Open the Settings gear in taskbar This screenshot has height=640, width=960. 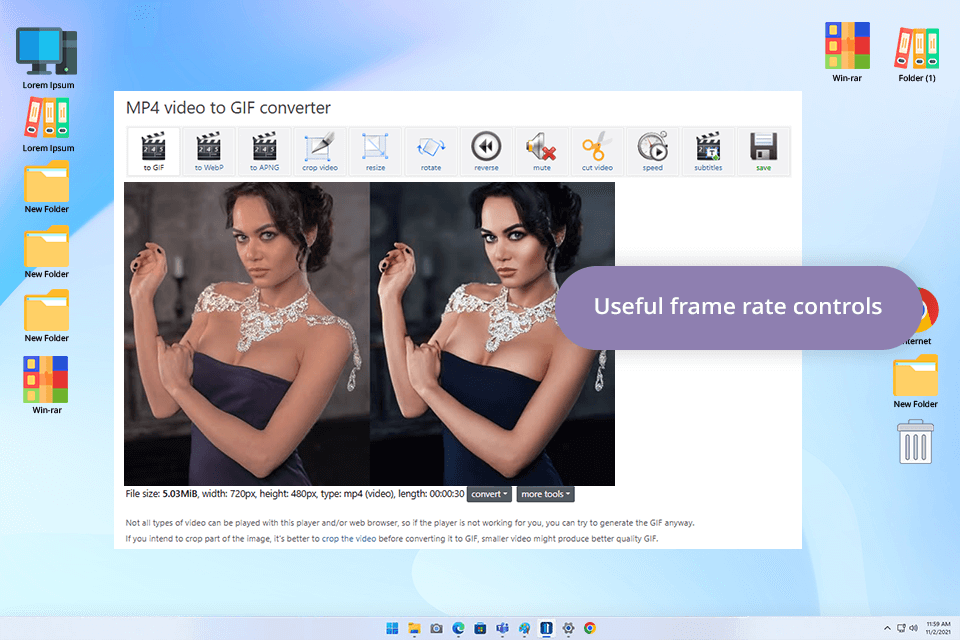coord(568,628)
